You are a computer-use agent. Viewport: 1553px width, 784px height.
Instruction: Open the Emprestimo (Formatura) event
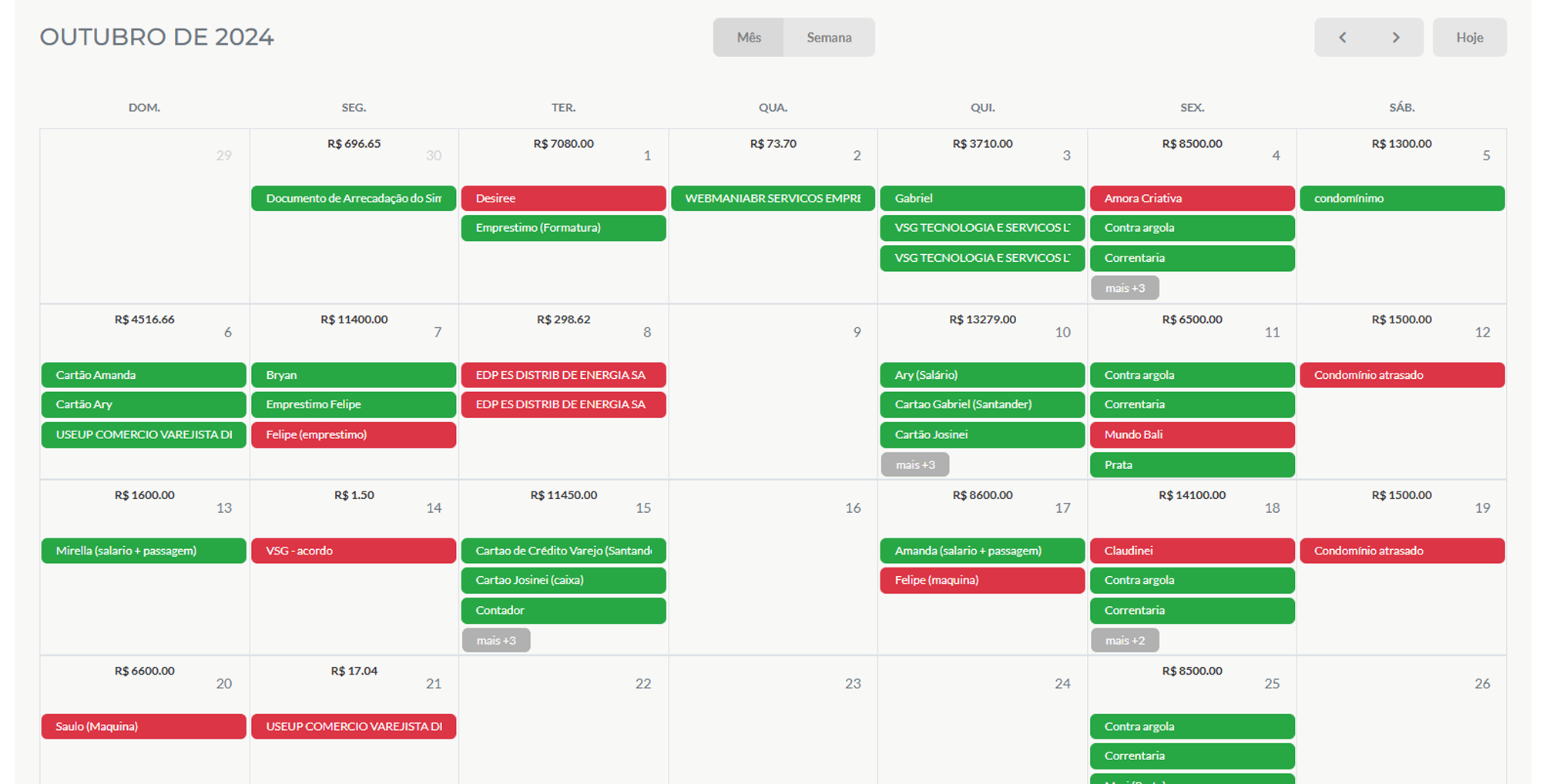pos(563,228)
